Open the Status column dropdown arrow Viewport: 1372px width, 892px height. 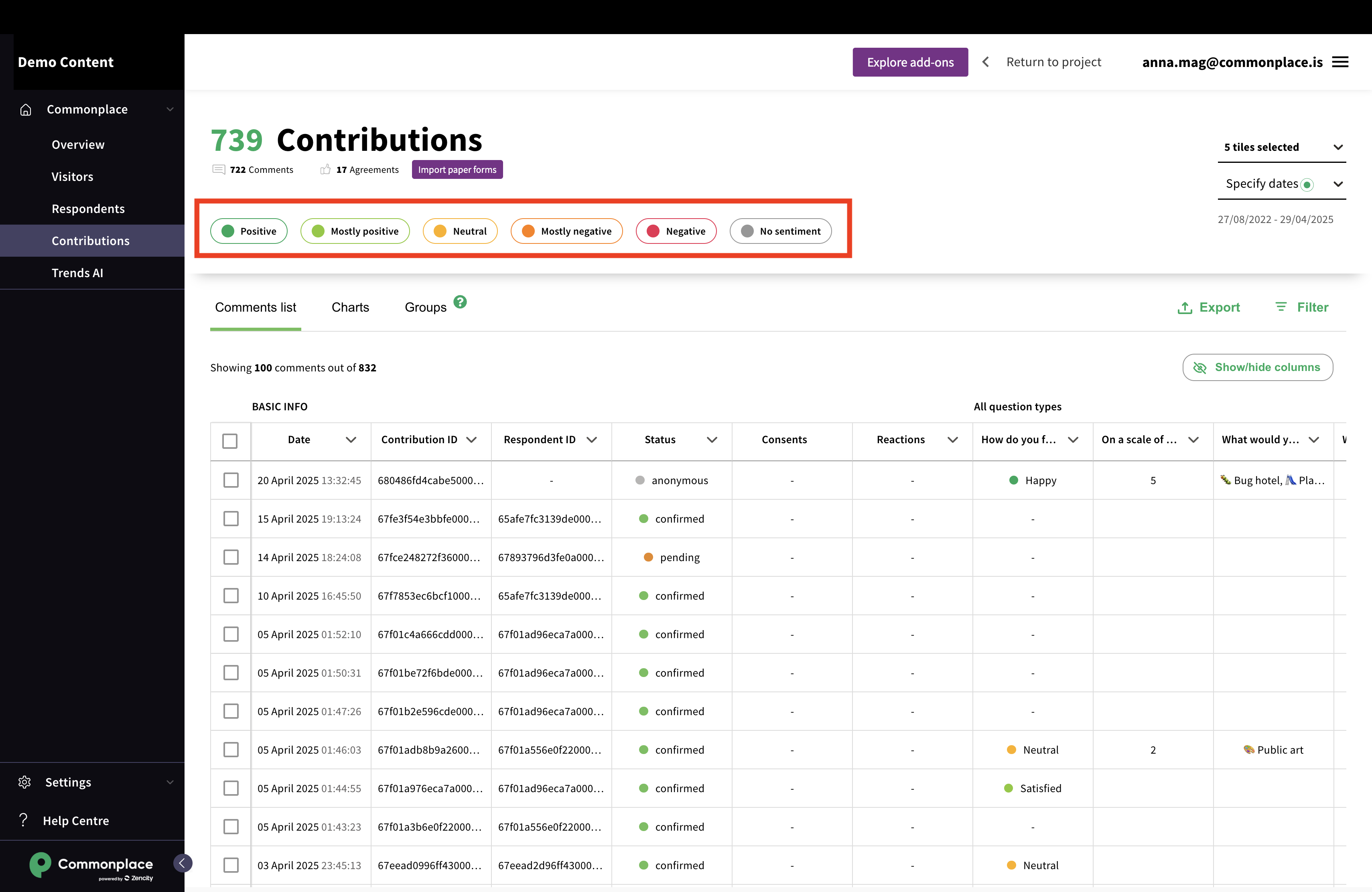(712, 440)
